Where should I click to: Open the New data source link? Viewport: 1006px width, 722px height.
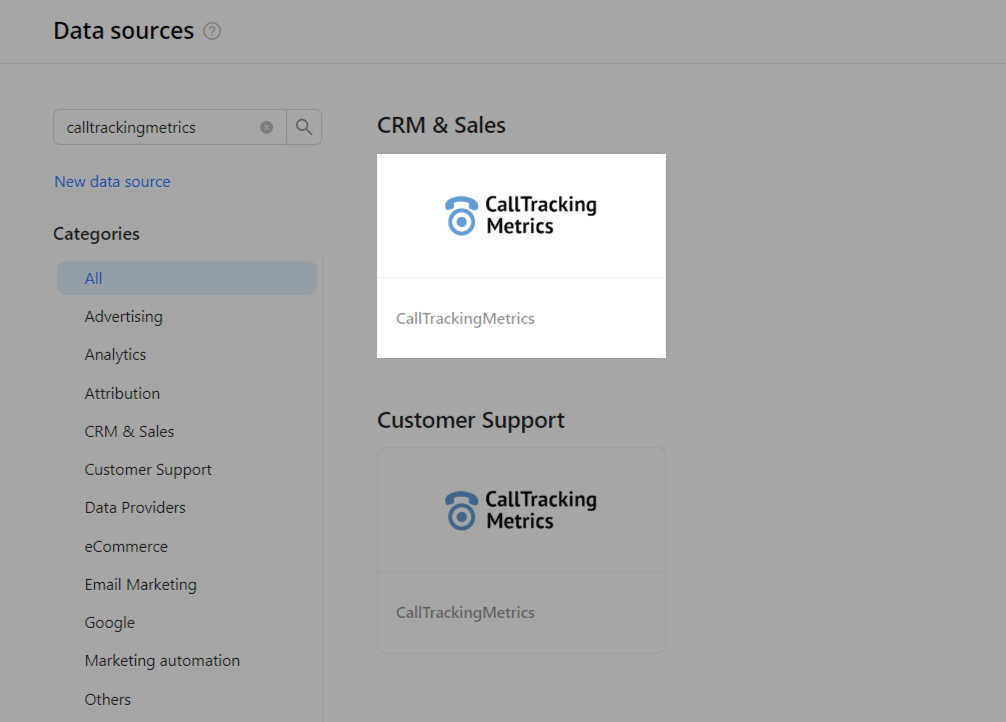112,181
